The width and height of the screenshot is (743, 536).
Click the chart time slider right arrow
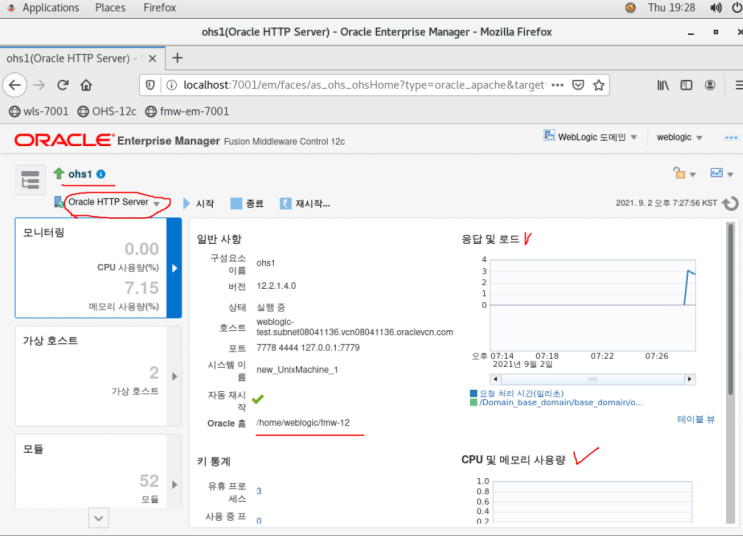pyautogui.click(x=690, y=379)
